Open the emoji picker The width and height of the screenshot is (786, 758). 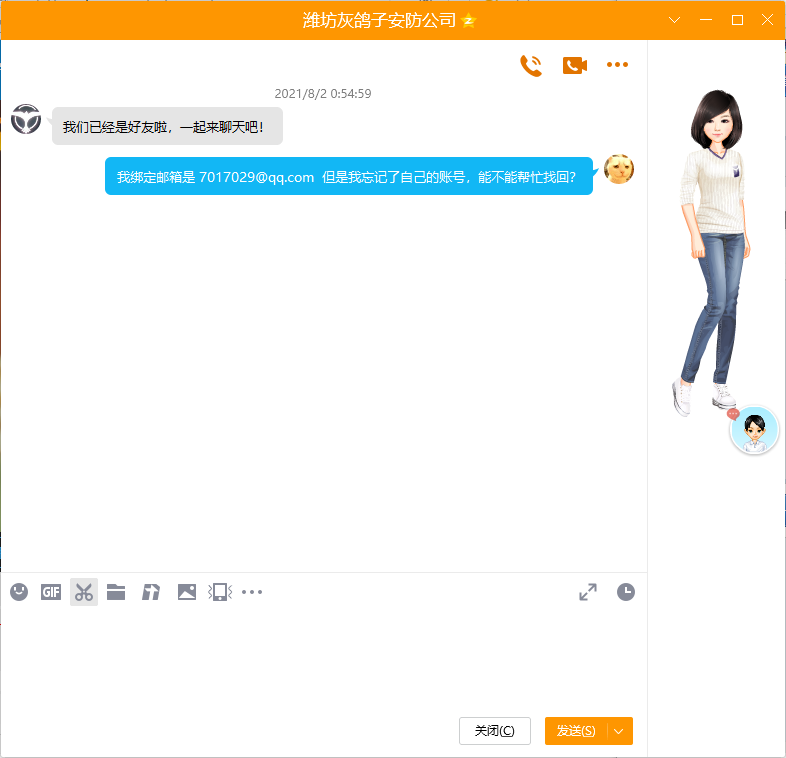(19, 592)
